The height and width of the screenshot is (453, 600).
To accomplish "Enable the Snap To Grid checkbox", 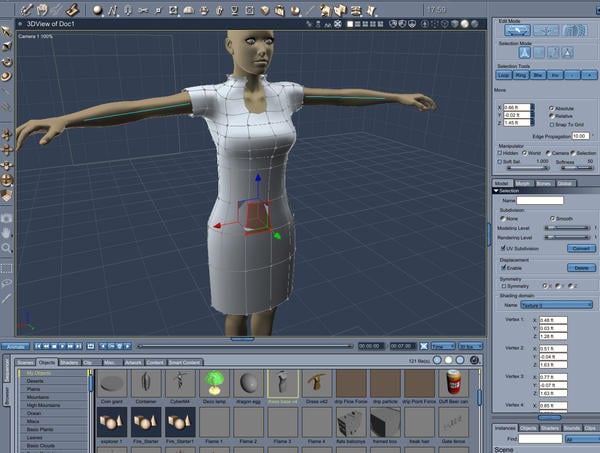I will [551, 125].
